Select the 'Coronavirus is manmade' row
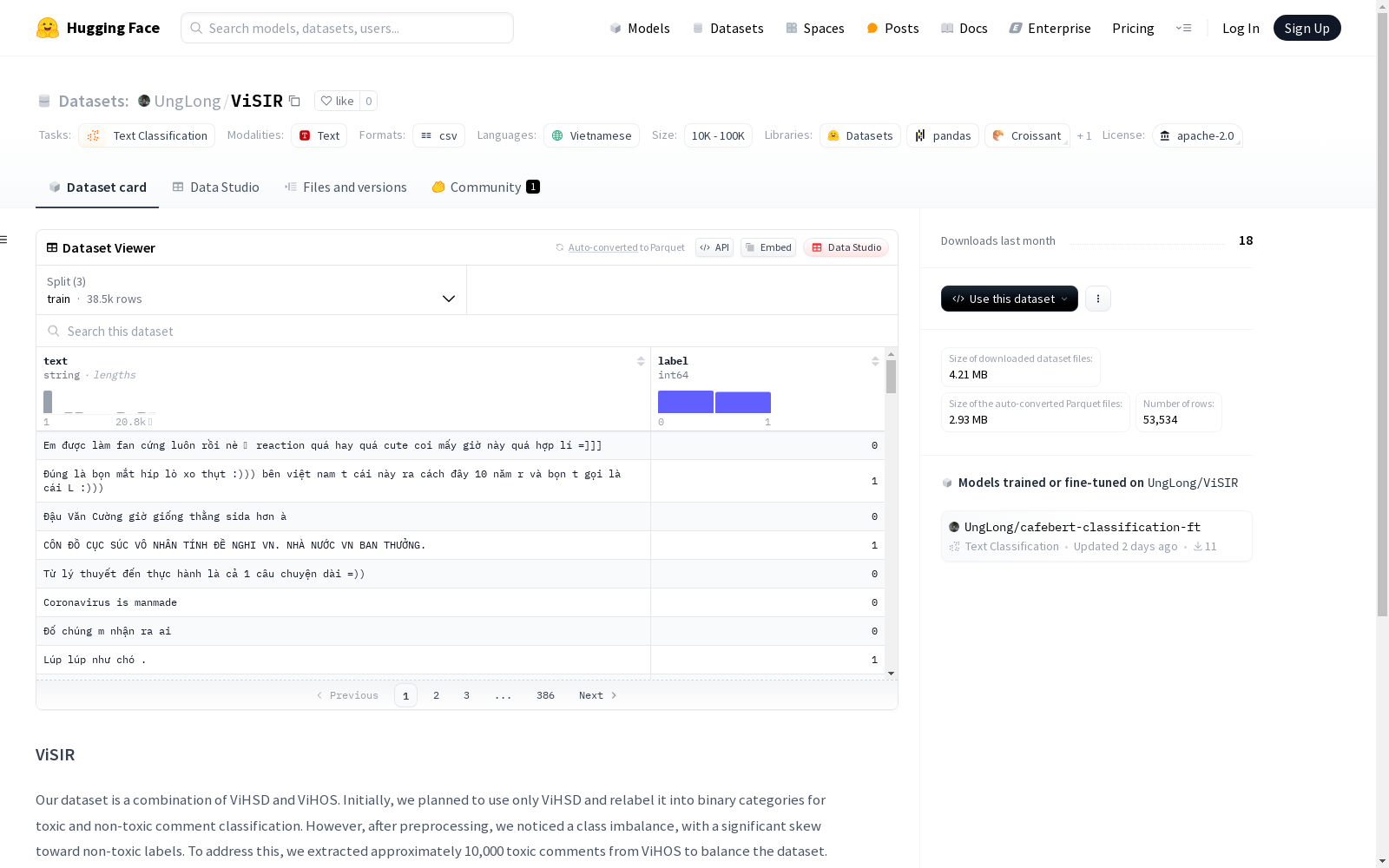The image size is (1389, 868). [460, 602]
